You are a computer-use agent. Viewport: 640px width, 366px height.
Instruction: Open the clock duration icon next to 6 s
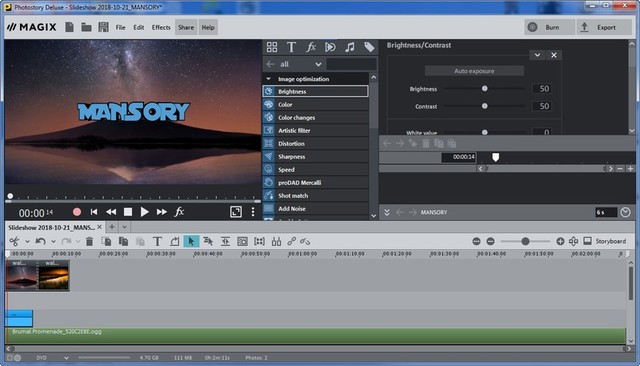point(625,212)
